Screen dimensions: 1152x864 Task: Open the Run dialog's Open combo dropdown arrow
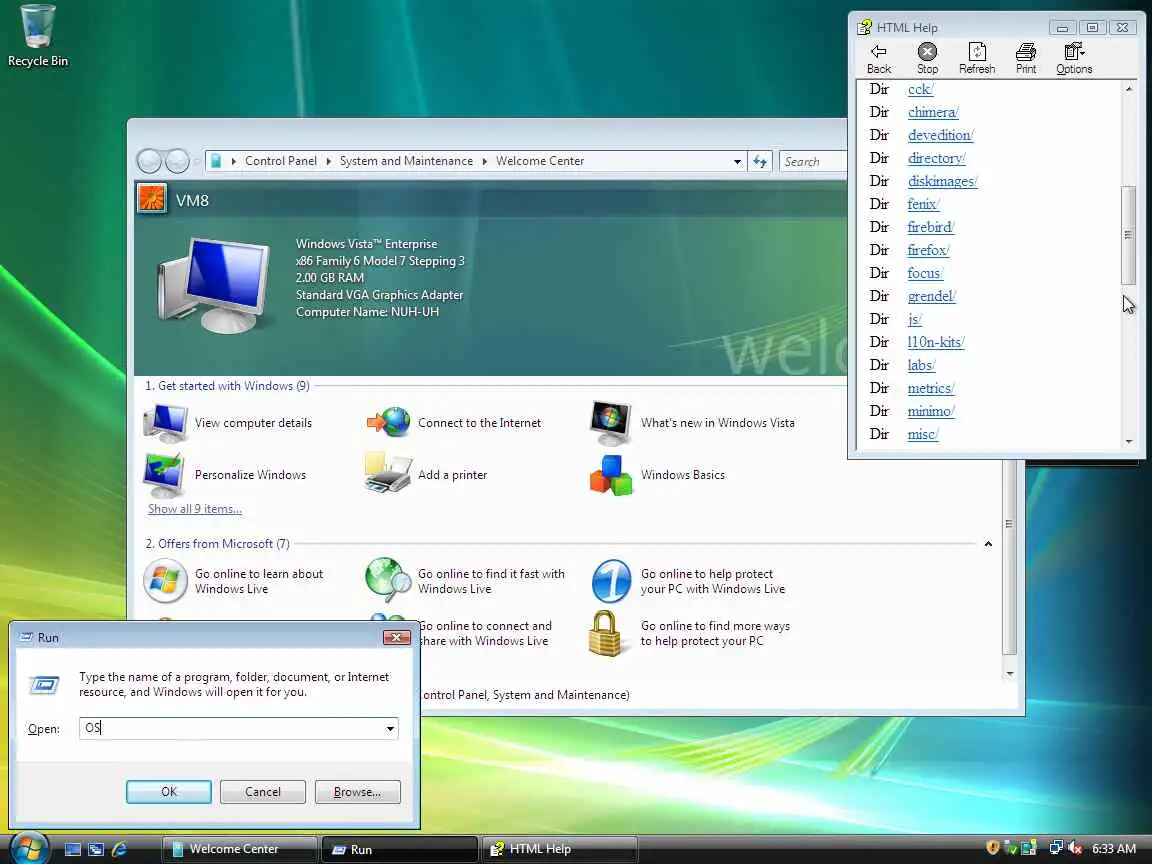tap(390, 728)
